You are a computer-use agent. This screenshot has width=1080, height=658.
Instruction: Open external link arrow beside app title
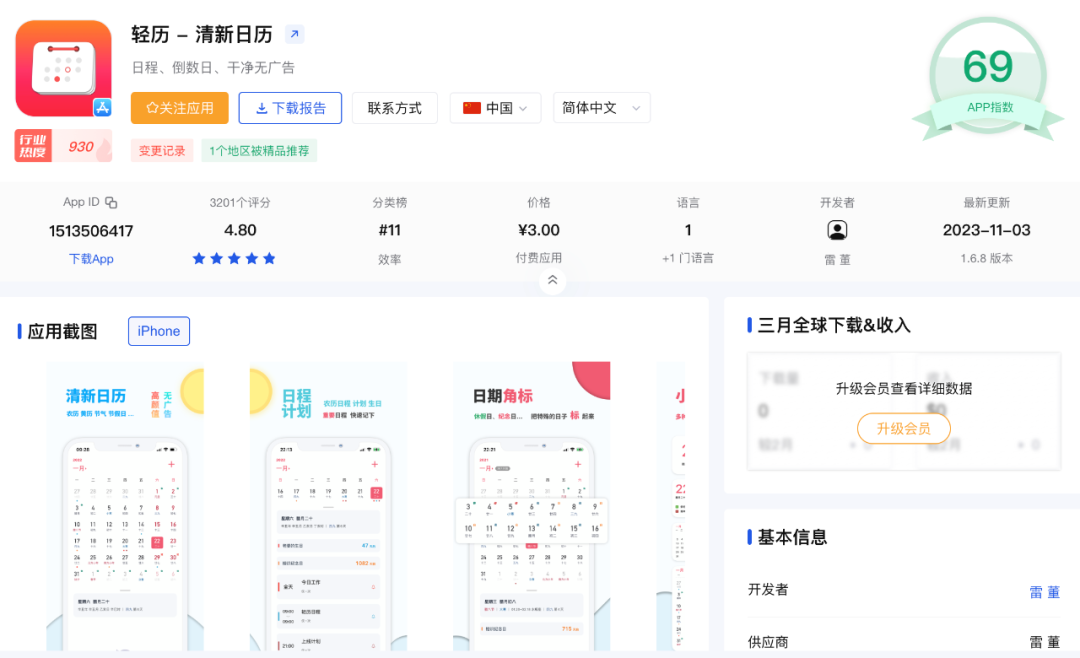pos(295,34)
